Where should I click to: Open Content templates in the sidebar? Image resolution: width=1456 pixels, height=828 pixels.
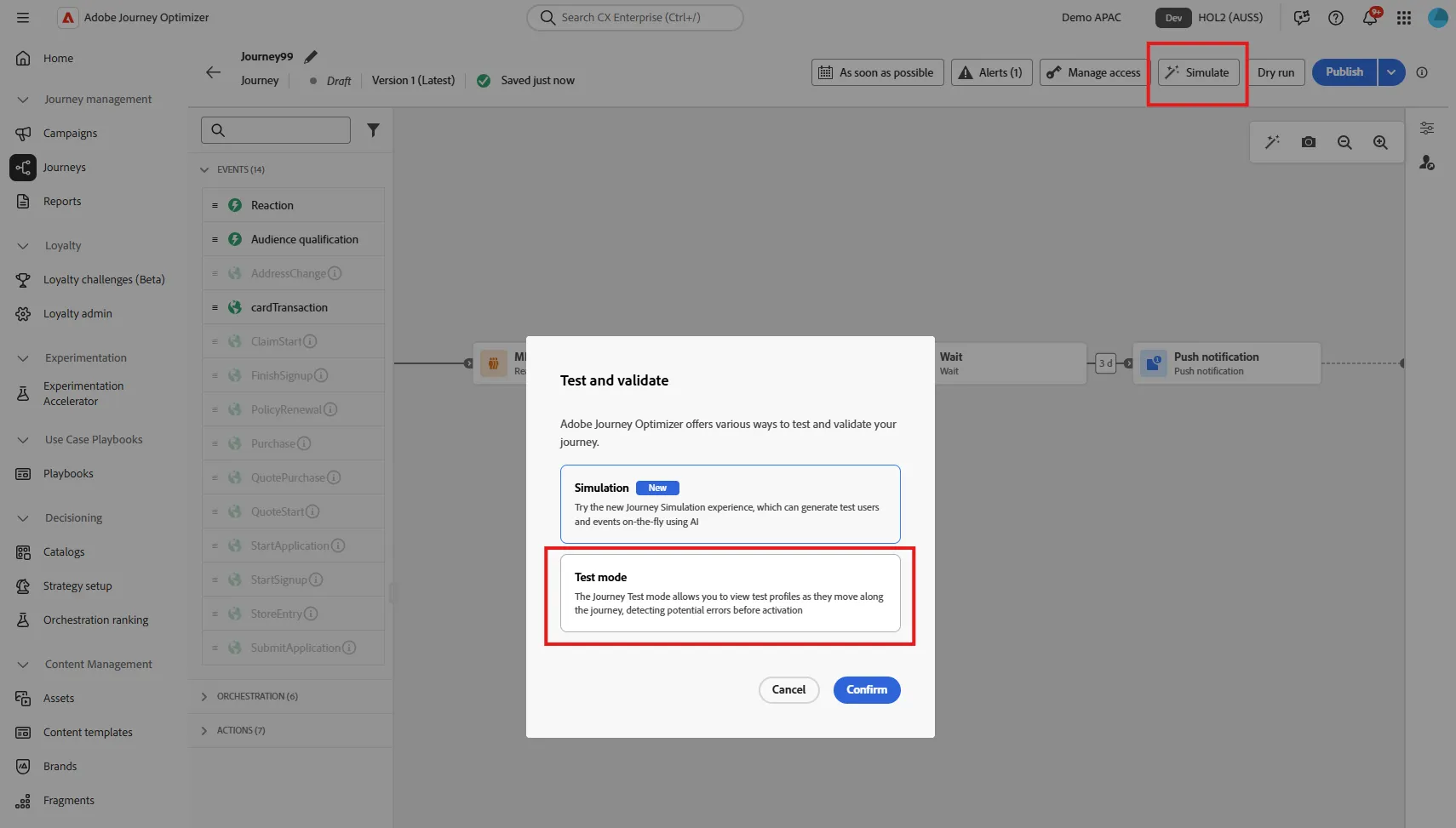click(x=88, y=733)
